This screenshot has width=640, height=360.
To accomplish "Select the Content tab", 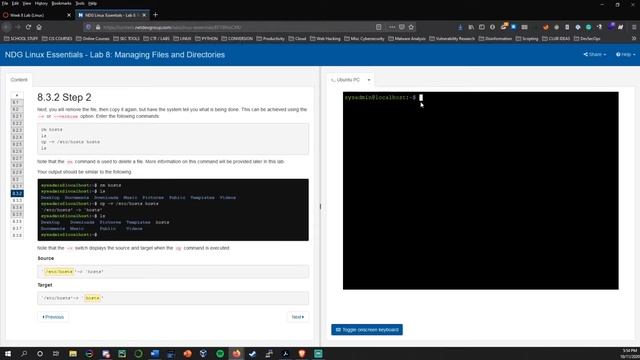I will pos(19,80).
